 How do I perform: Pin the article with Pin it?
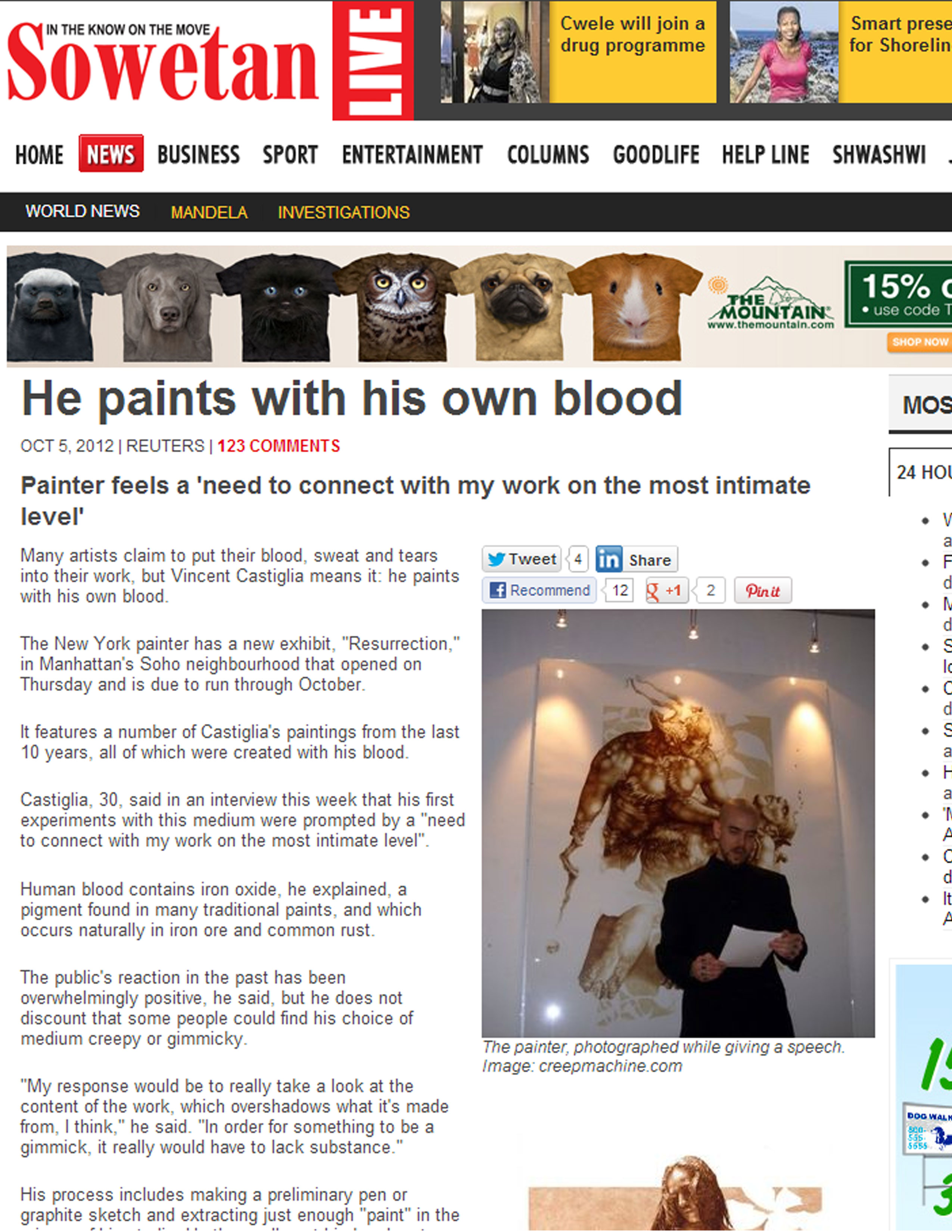(x=762, y=590)
